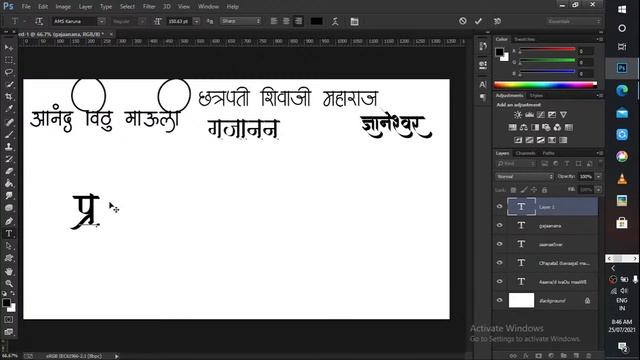Open the font family dropdown
Viewport: 640px width, 360px height.
[101, 21]
